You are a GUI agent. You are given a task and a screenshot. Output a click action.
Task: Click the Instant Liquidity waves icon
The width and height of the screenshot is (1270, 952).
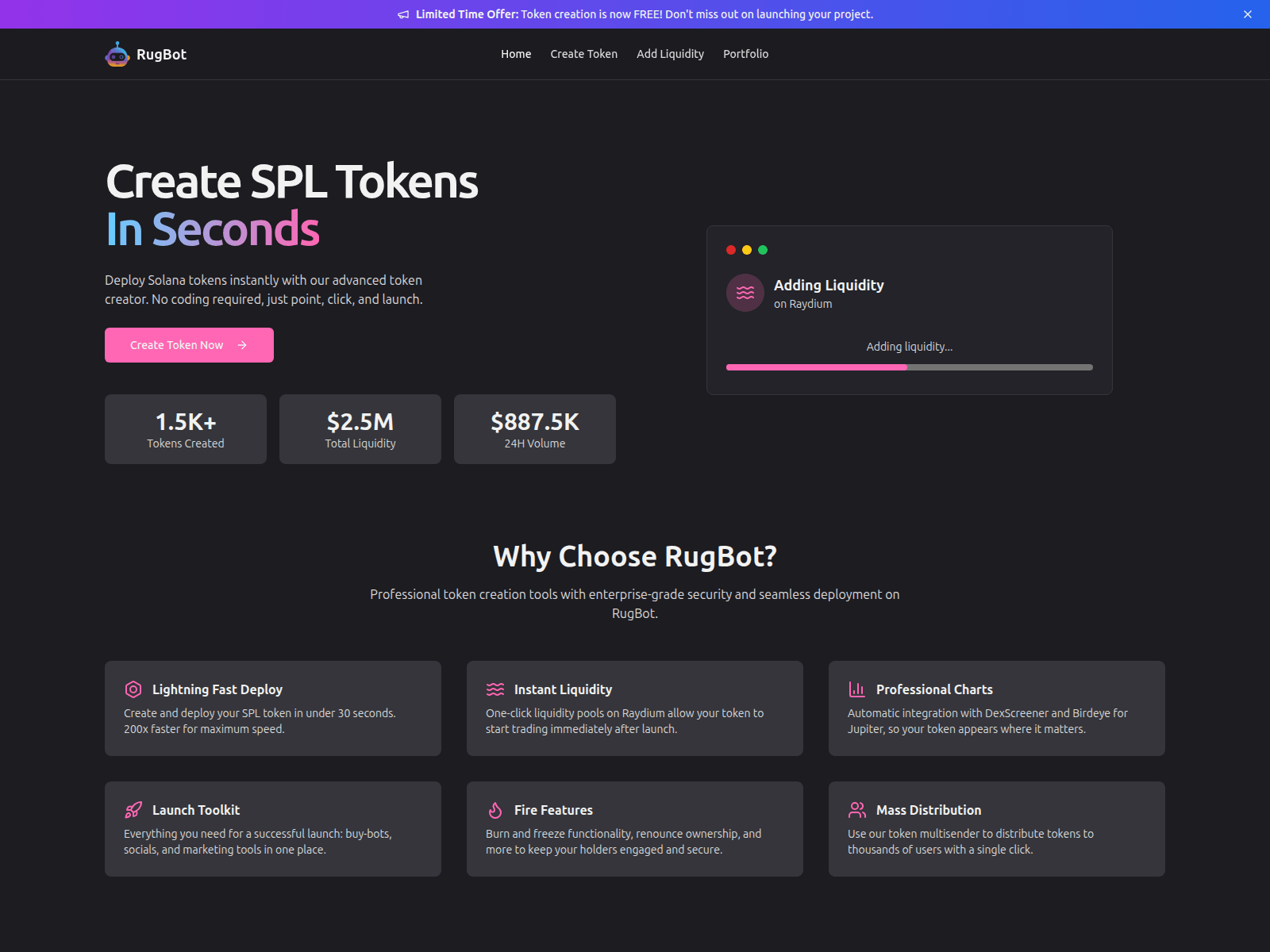pyautogui.click(x=495, y=689)
